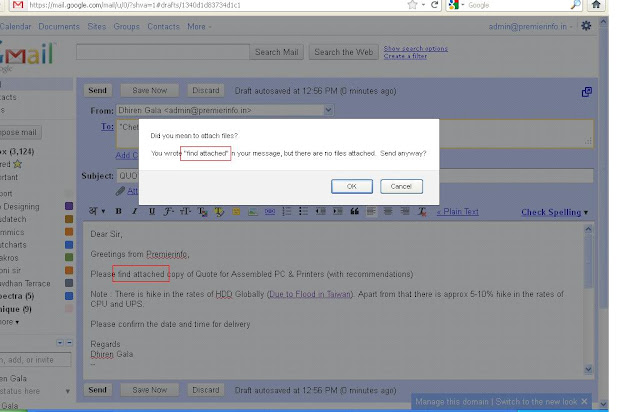This screenshot has width=640, height=412.
Task: Open settings gear menu
Action: [x=586, y=26]
